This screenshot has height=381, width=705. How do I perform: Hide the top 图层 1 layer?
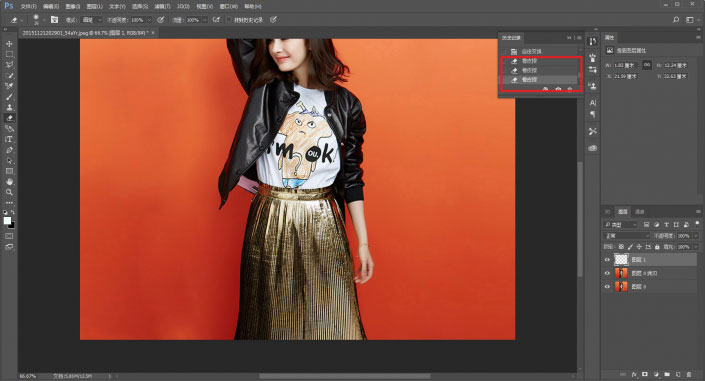pos(607,260)
